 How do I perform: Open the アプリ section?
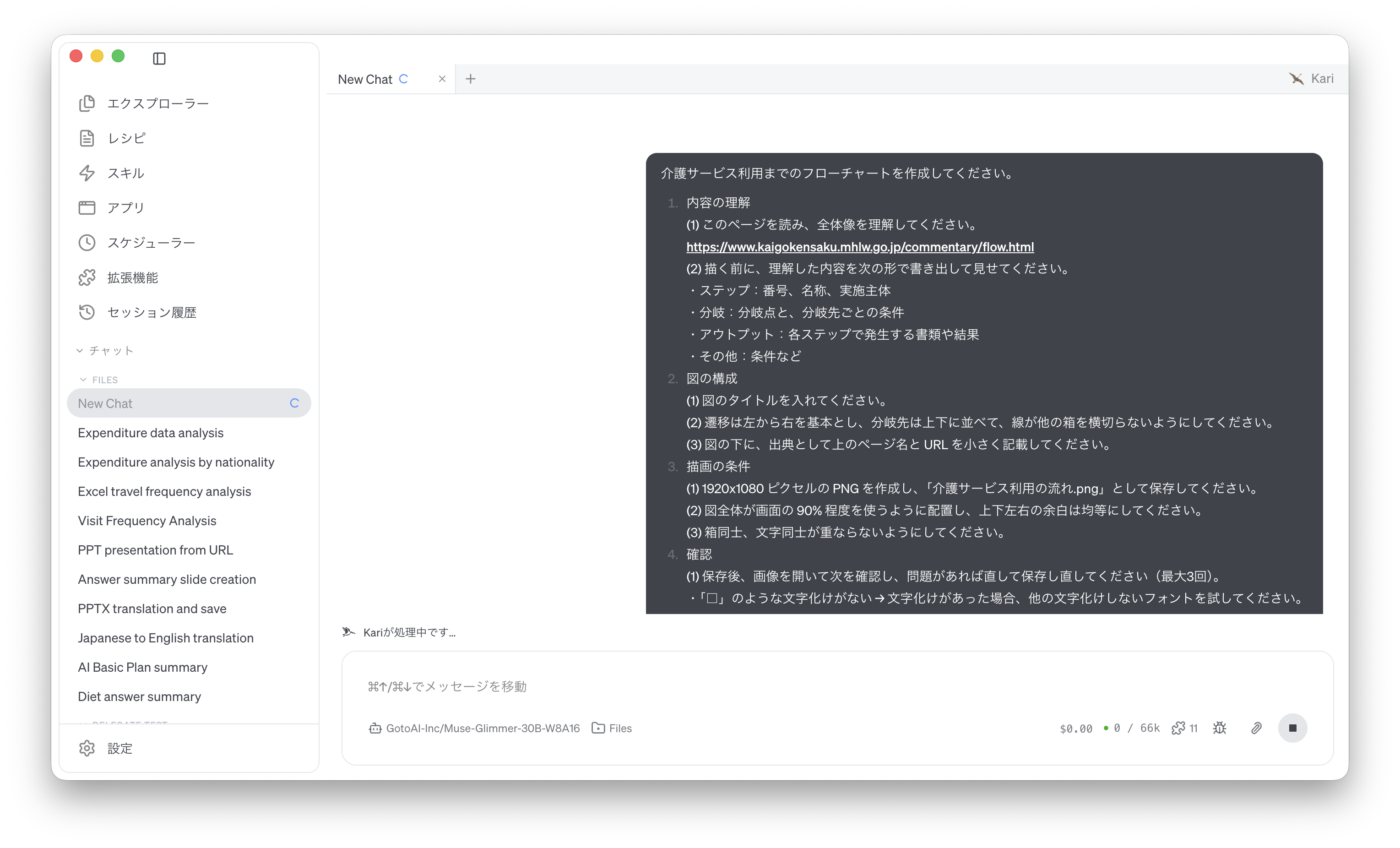tap(111, 207)
